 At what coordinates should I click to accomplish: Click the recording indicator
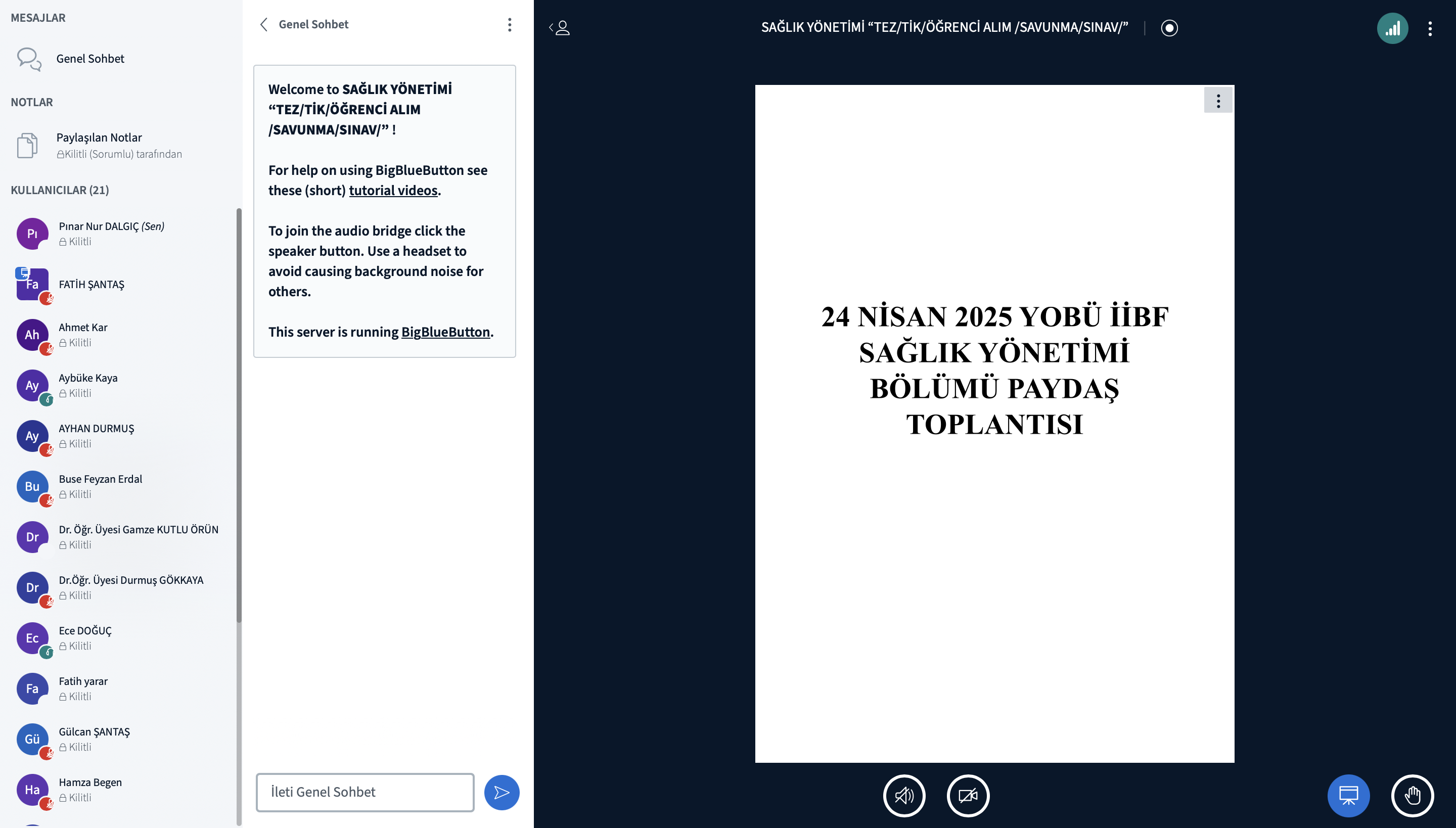pos(1169,28)
